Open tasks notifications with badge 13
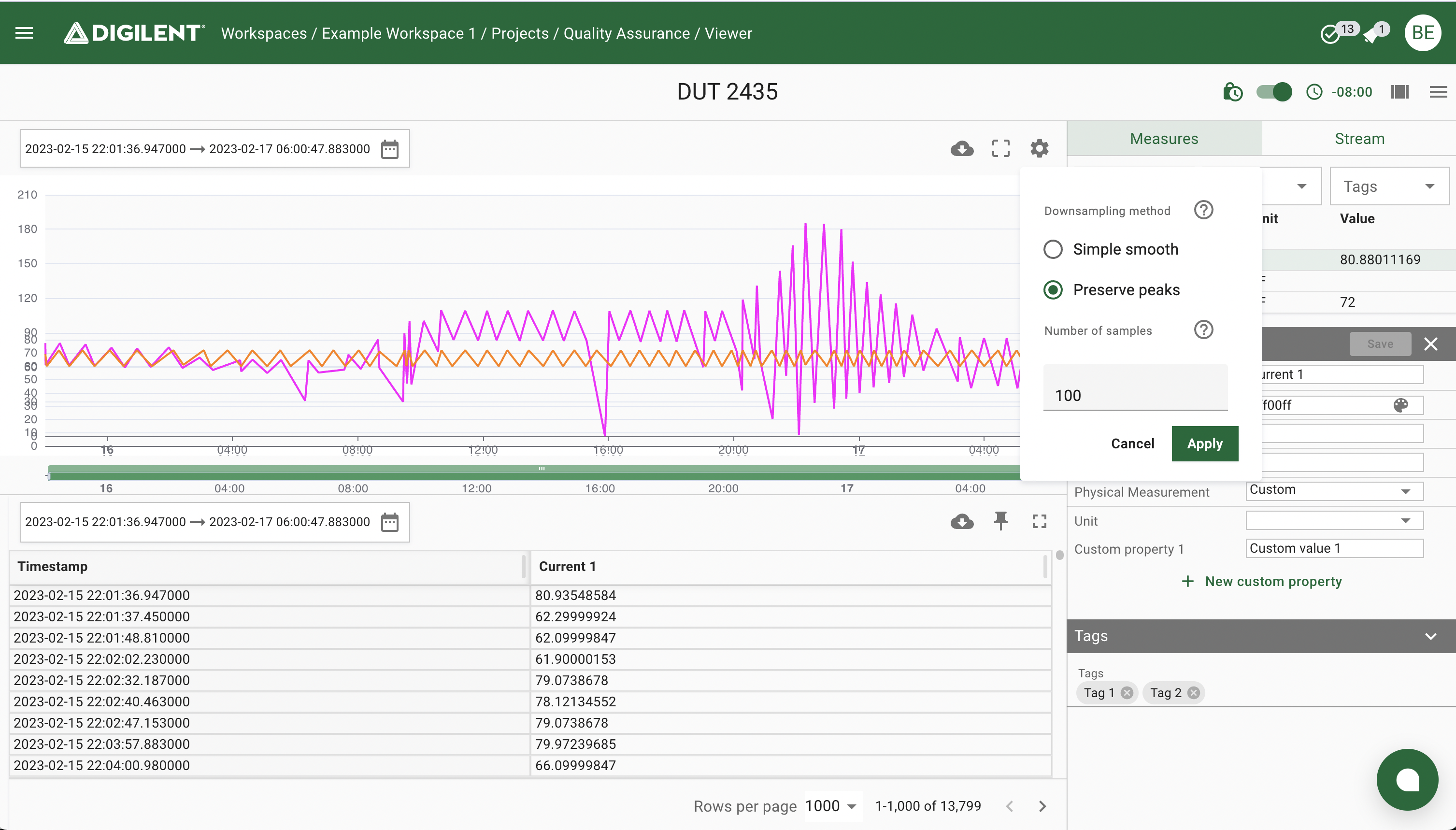Image resolution: width=1456 pixels, height=830 pixels. pyautogui.click(x=1338, y=32)
